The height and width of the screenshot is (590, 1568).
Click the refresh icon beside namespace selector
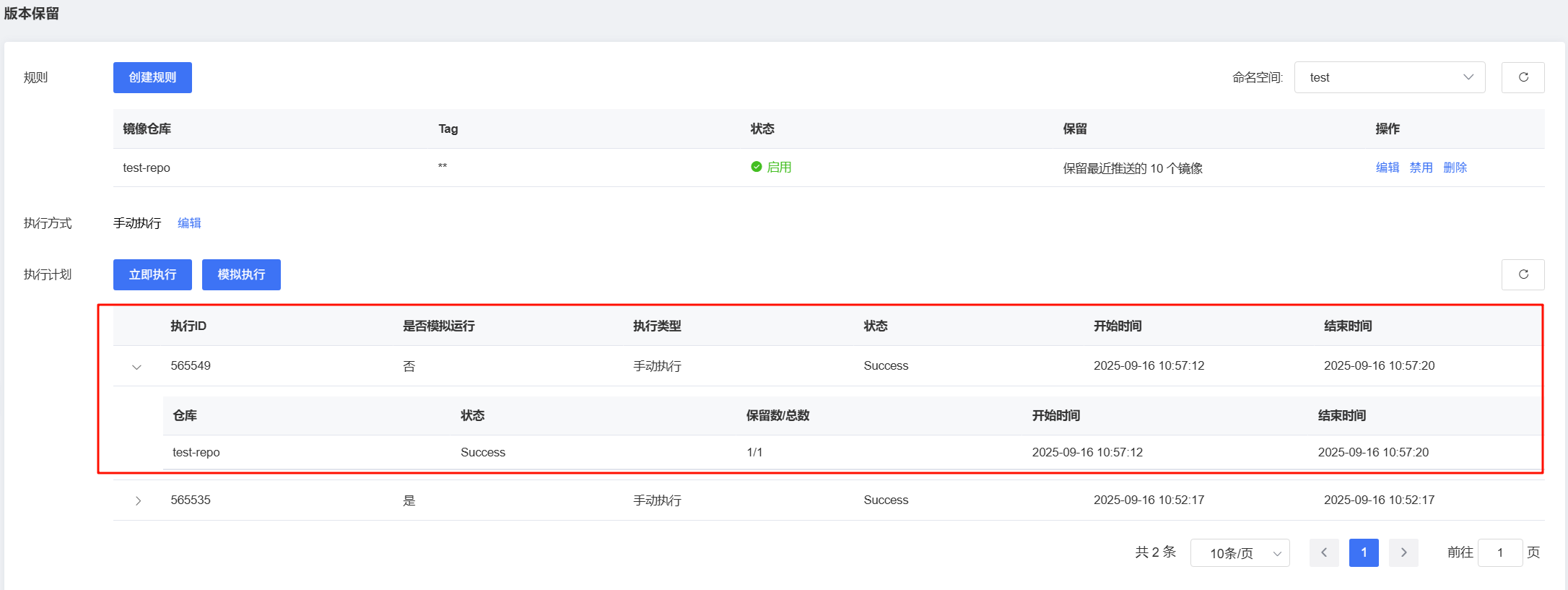coord(1523,77)
